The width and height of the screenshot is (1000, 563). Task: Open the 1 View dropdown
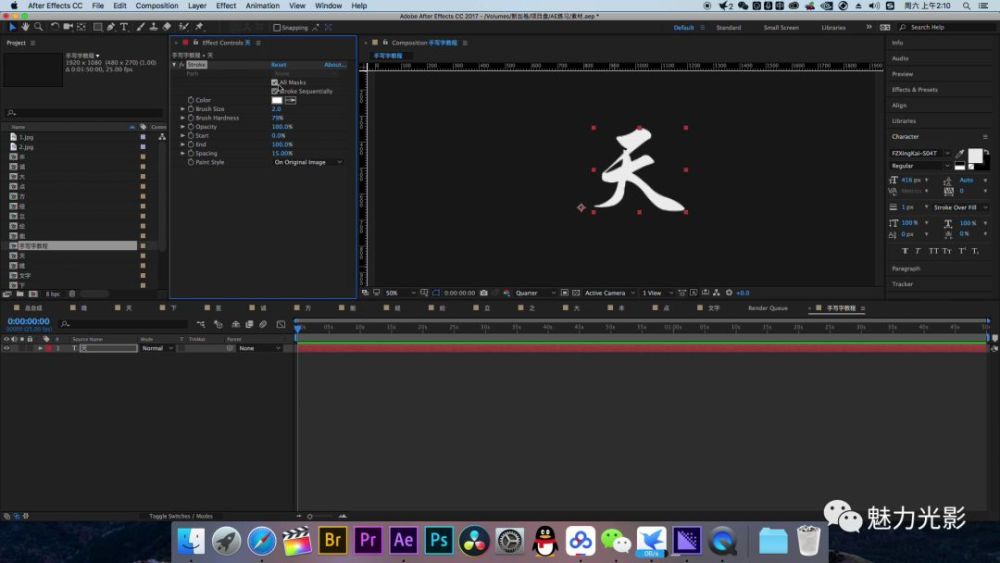pos(657,293)
